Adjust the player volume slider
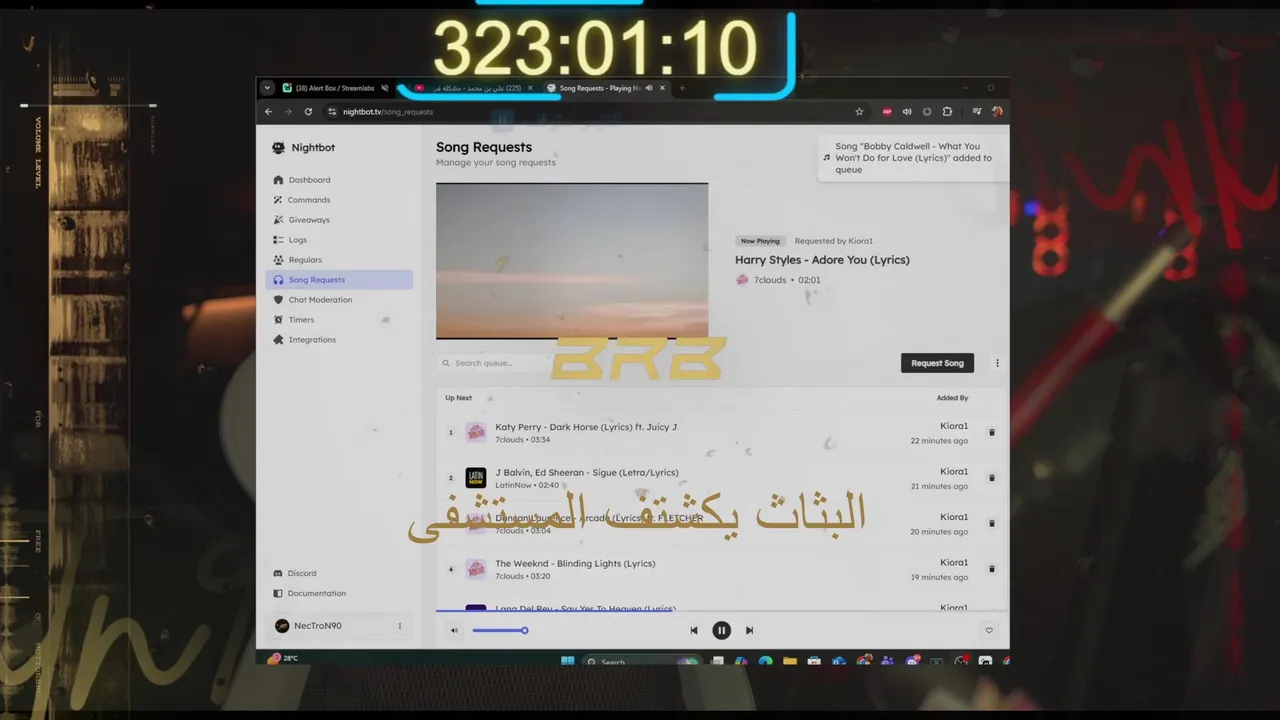1280x720 pixels. click(500, 630)
